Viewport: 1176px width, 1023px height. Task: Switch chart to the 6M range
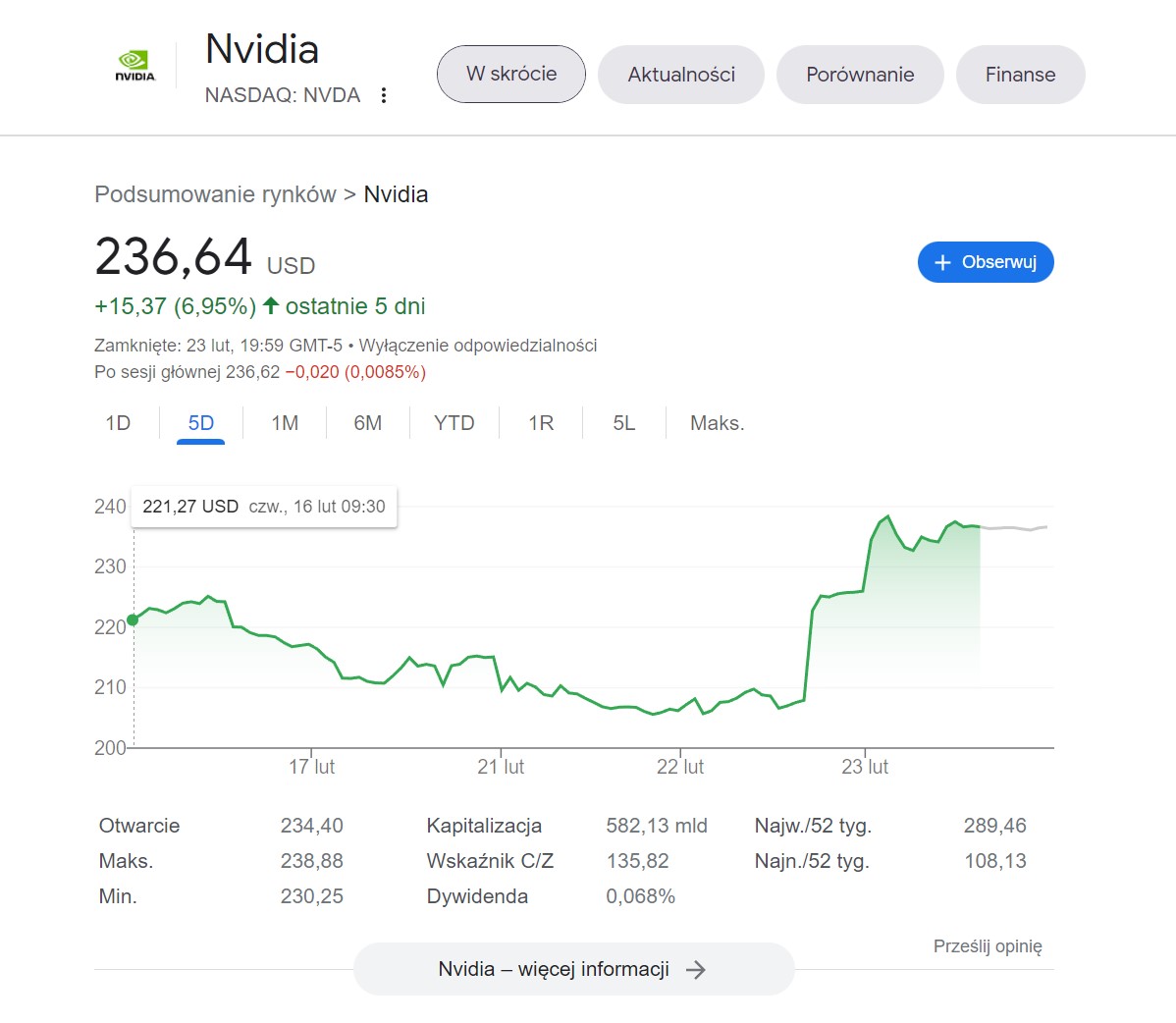click(x=368, y=423)
